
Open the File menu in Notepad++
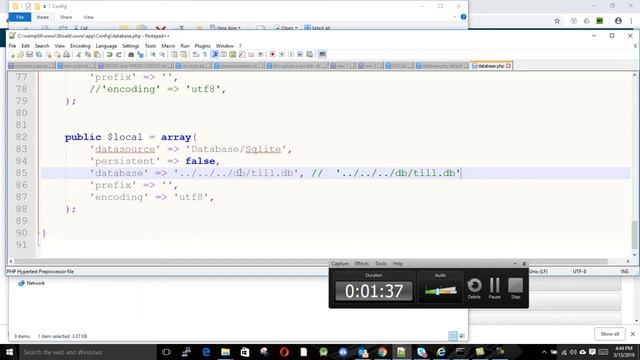click(x=13, y=46)
